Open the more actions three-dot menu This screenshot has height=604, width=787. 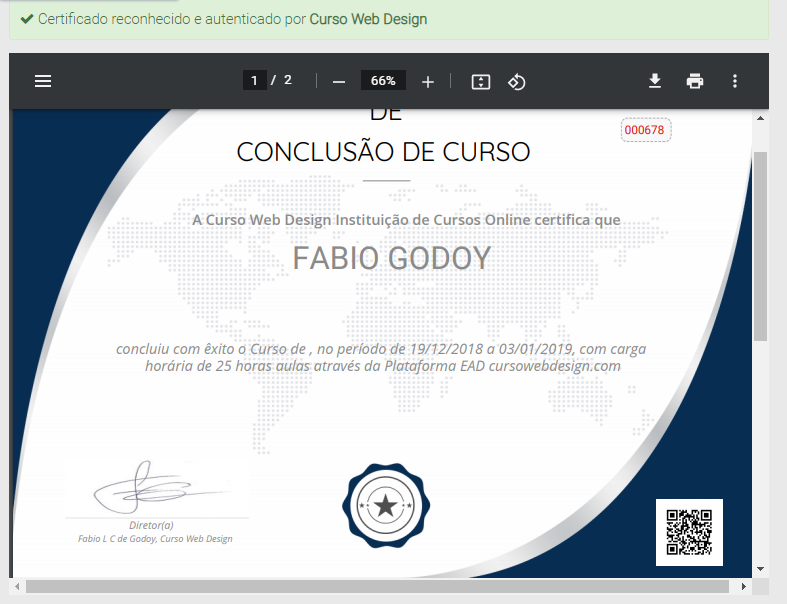coord(735,81)
